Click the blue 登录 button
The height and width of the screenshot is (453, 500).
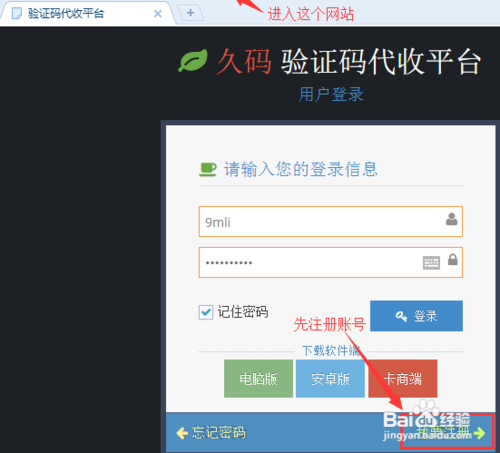tap(416, 316)
